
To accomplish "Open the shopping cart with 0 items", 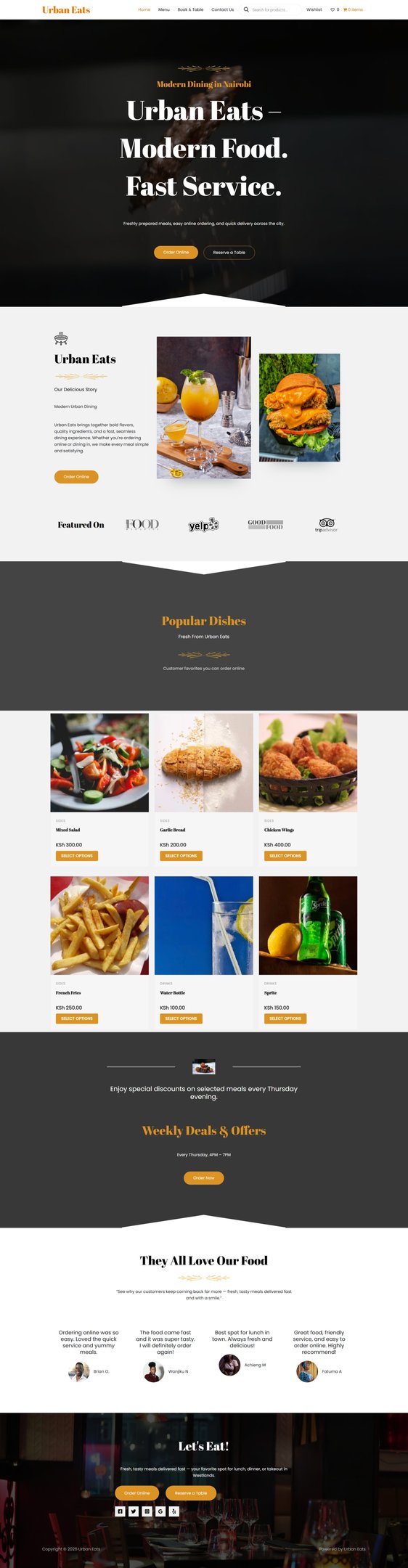I will (353, 9).
